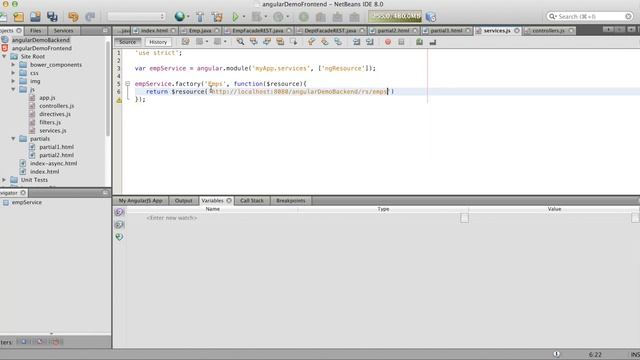Close the services.js editor tab
Viewport: 640px width, 360px height.
tap(517, 31)
